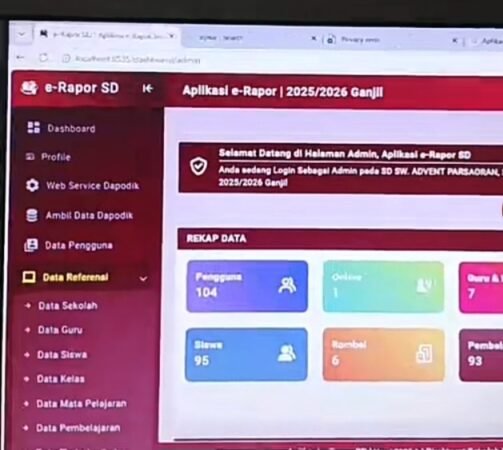Click the Profile card icon
Screen dimensions: 503x450
coord(30,156)
